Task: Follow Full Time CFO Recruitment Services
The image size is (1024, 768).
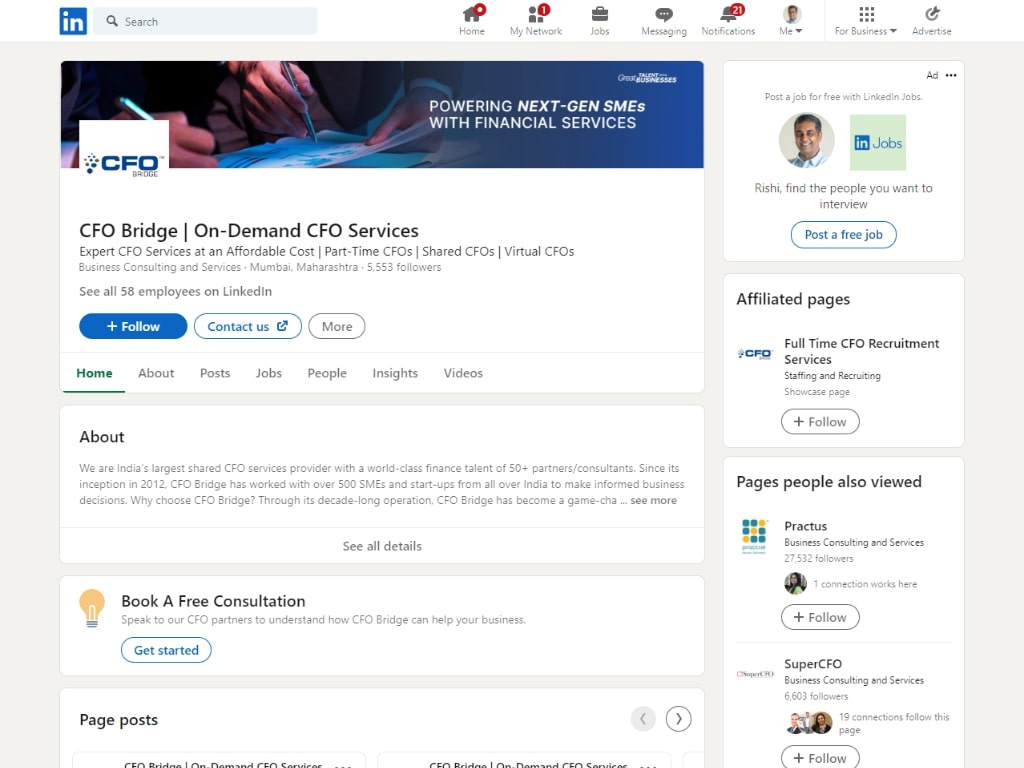Action: click(x=820, y=422)
